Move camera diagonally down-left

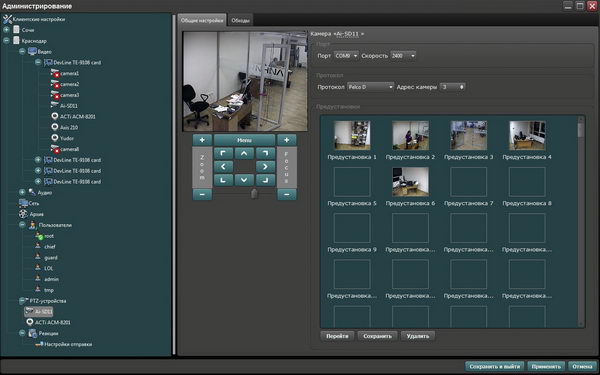tap(223, 180)
